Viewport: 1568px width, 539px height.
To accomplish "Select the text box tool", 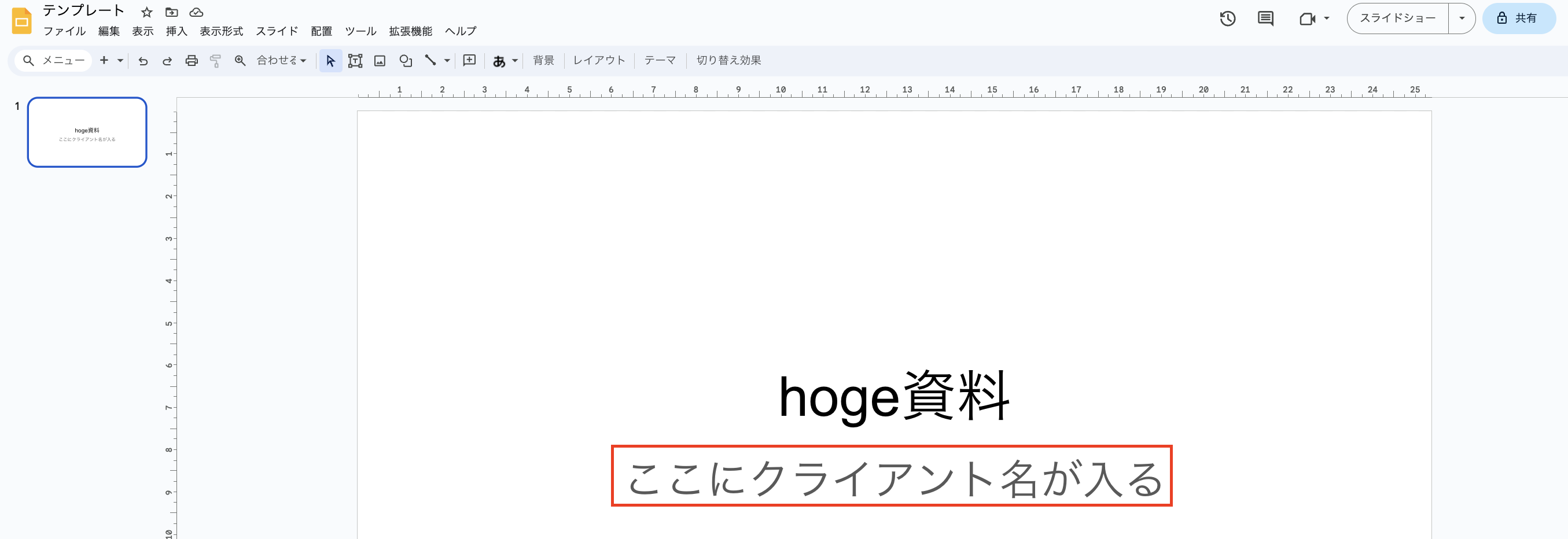I will (x=355, y=60).
